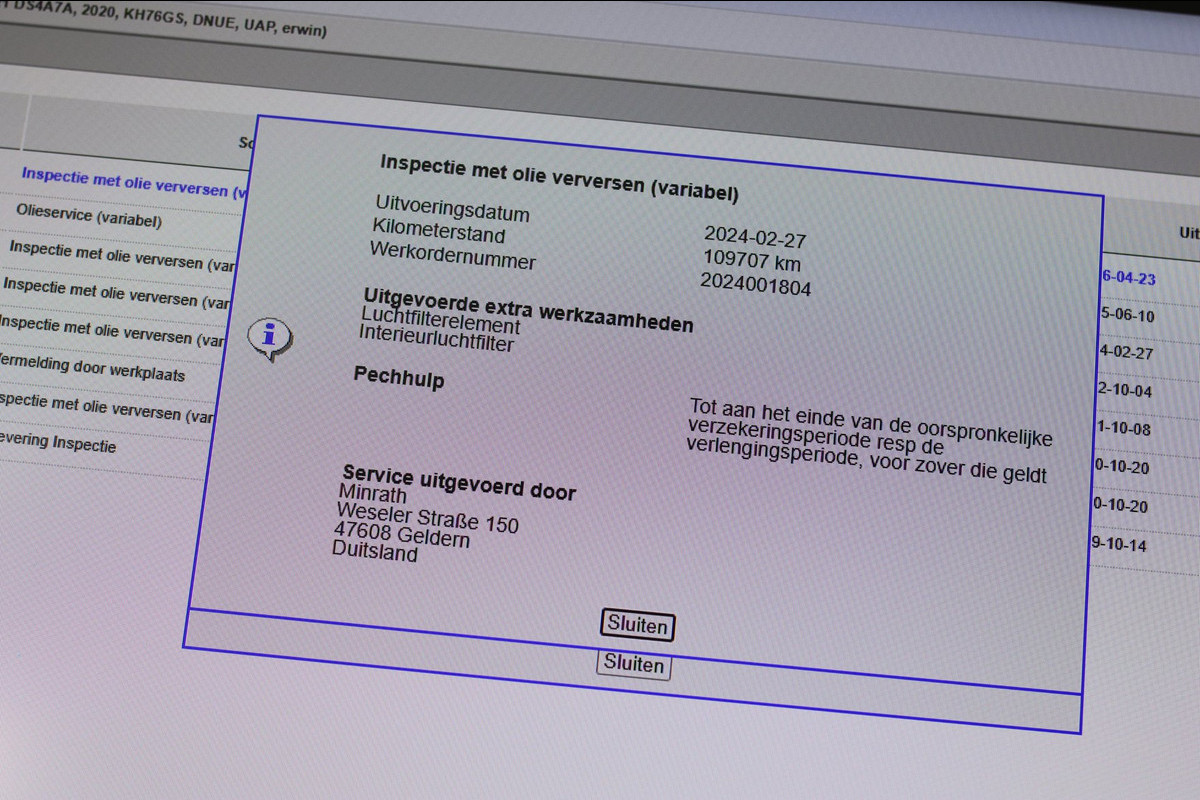Click the Interieurluchtfilter extra work item
The width and height of the screenshot is (1200, 800).
437,342
